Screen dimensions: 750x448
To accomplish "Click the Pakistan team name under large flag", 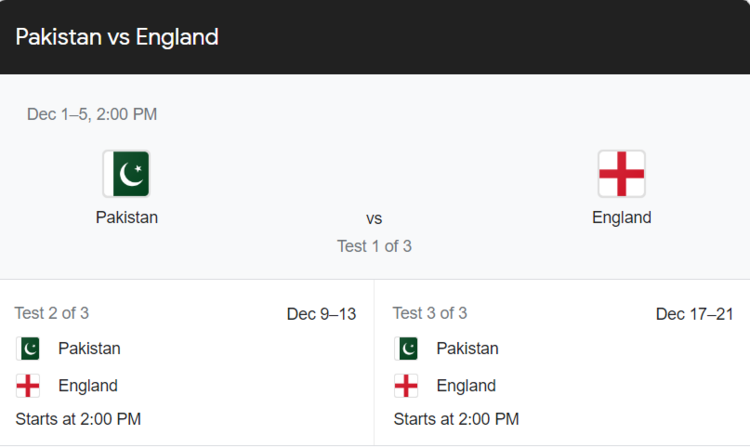I will pos(127,218).
